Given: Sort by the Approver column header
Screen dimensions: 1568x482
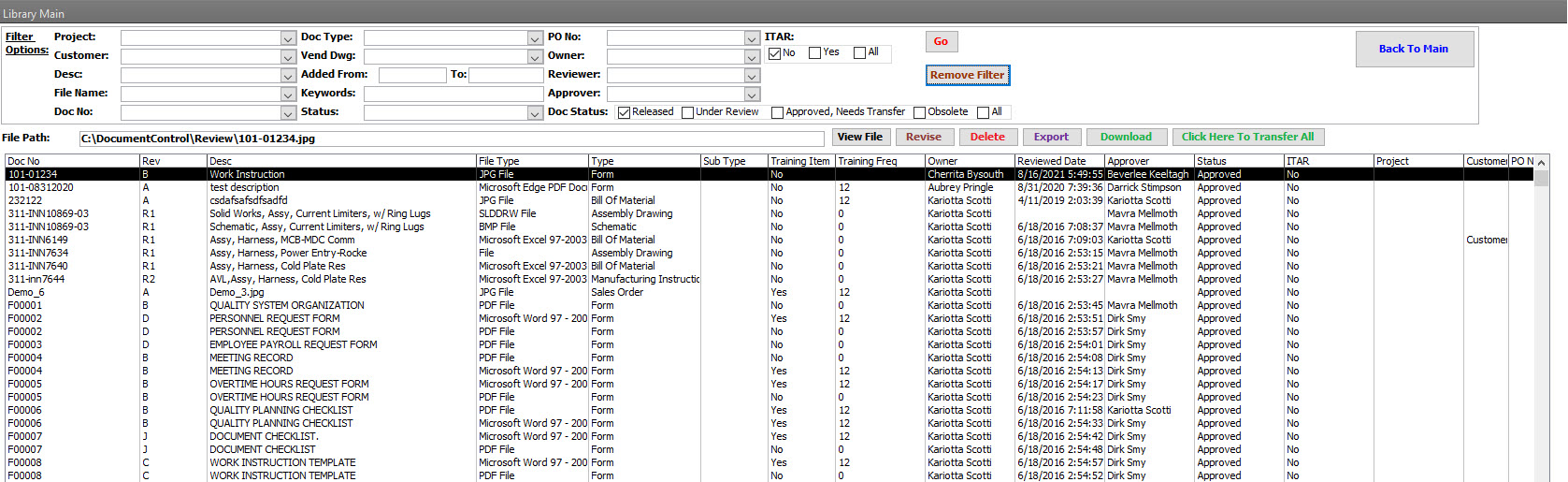Looking at the screenshot, I should pos(1149,161).
